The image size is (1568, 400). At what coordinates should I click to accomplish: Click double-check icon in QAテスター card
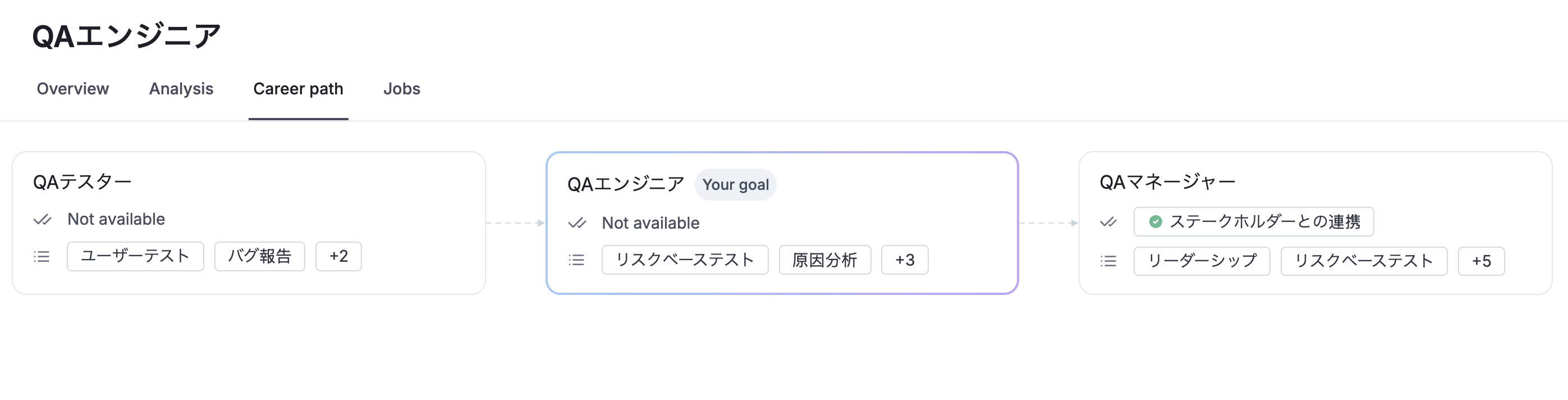(42, 220)
